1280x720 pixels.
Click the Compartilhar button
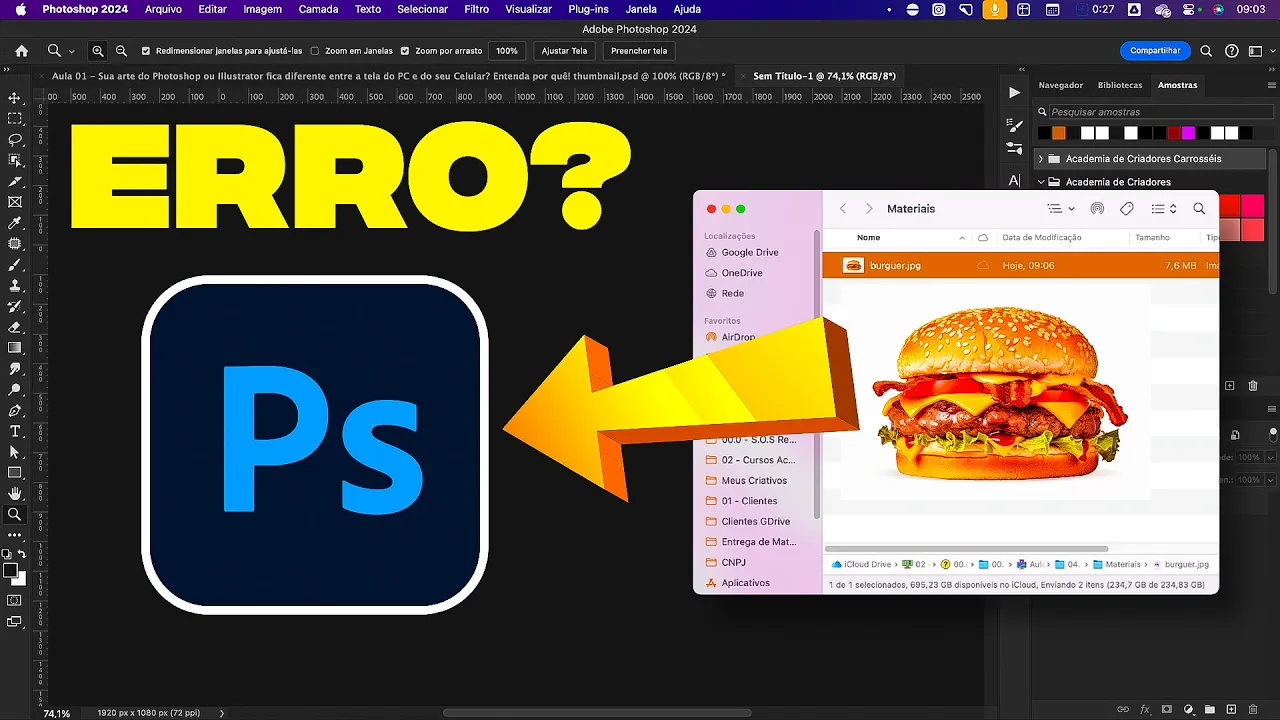(x=1155, y=51)
